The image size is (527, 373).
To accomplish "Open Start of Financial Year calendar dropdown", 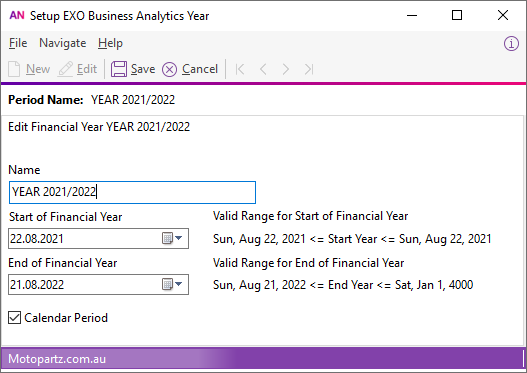I will (x=172, y=239).
